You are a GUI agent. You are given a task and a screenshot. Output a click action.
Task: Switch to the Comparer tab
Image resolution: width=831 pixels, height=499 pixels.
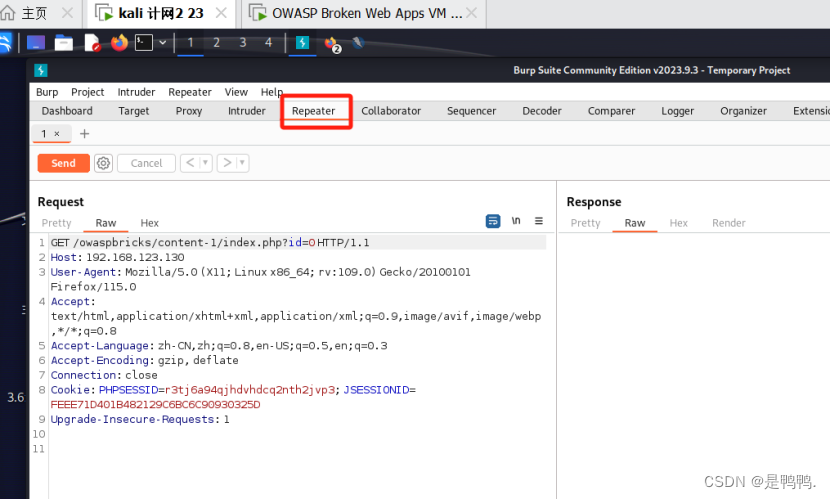611,111
